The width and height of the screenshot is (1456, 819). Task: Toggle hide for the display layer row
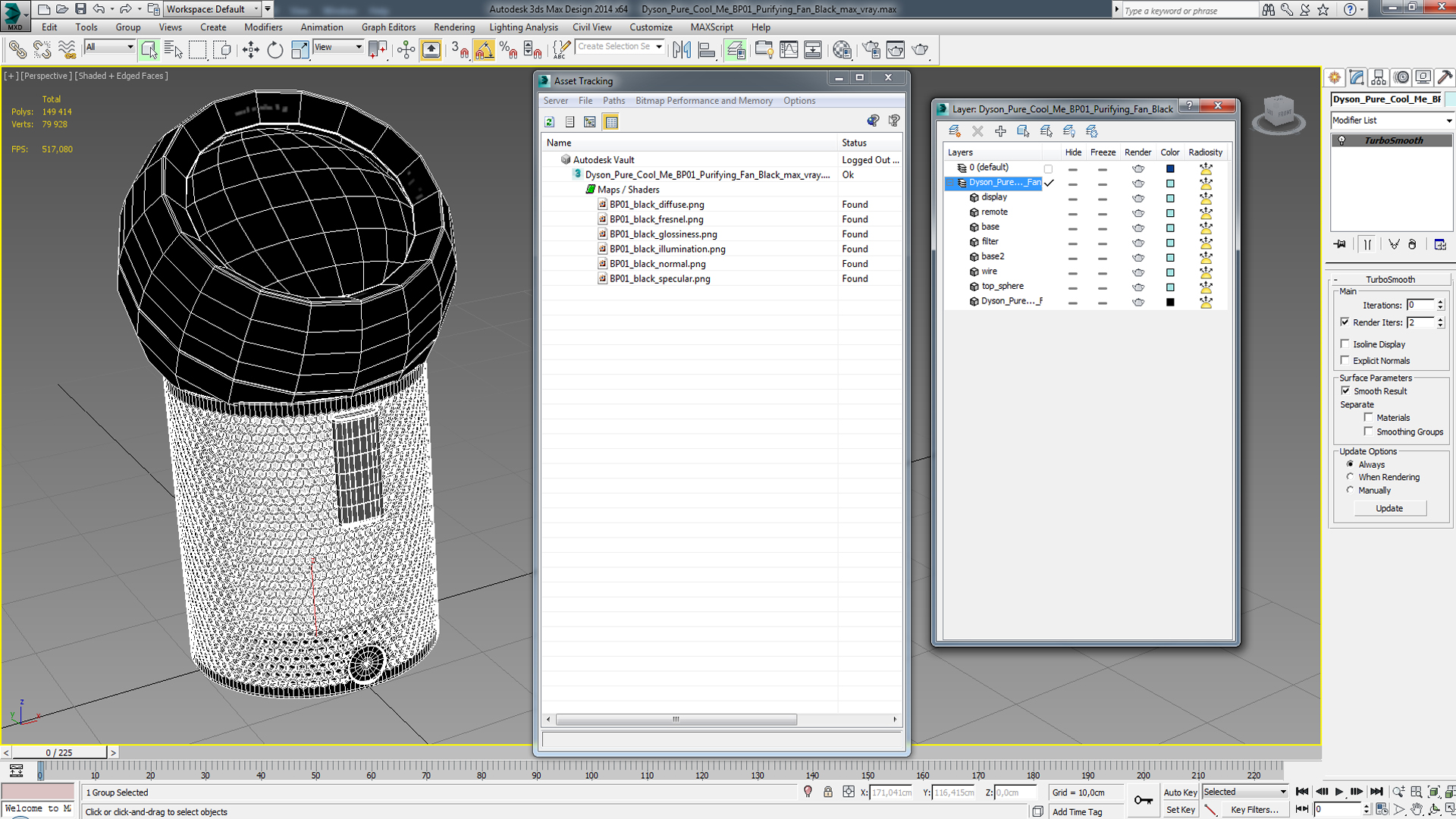click(x=1072, y=199)
